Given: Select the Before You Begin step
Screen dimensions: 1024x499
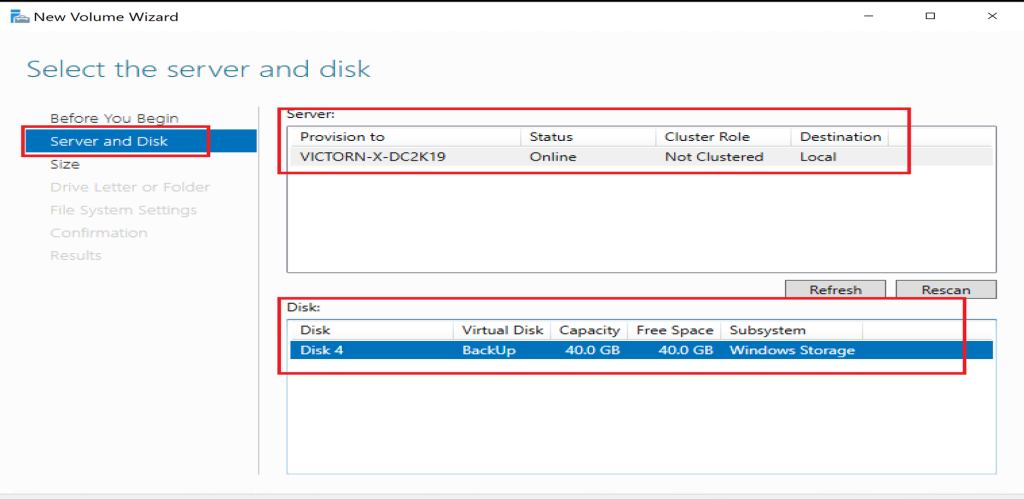Looking at the screenshot, I should click(x=114, y=118).
